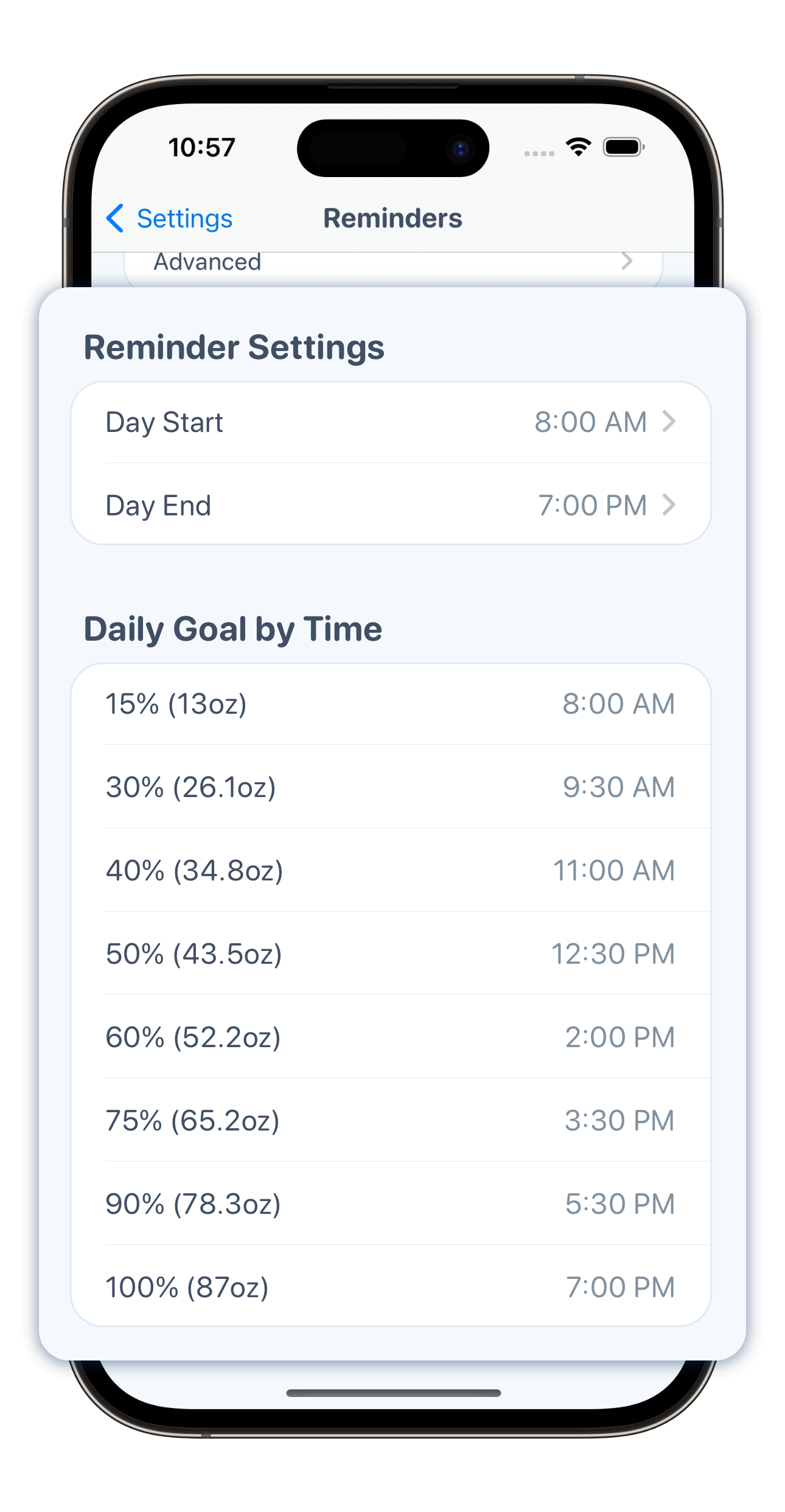This screenshot has width=785, height=1512.
Task: Tap the back chevron icon
Action: tap(115, 218)
